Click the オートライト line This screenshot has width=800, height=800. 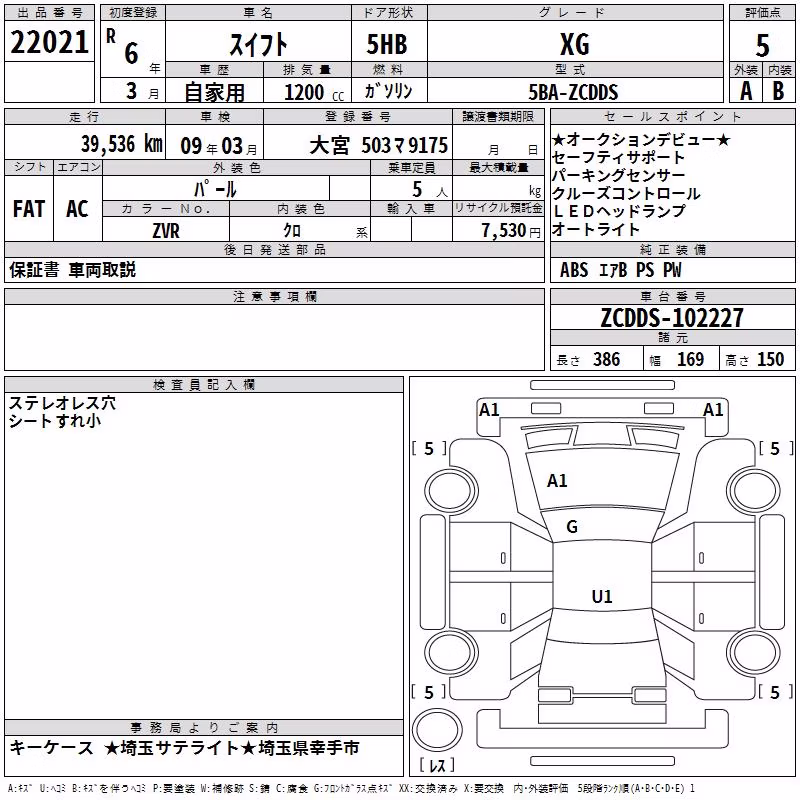coord(595,229)
